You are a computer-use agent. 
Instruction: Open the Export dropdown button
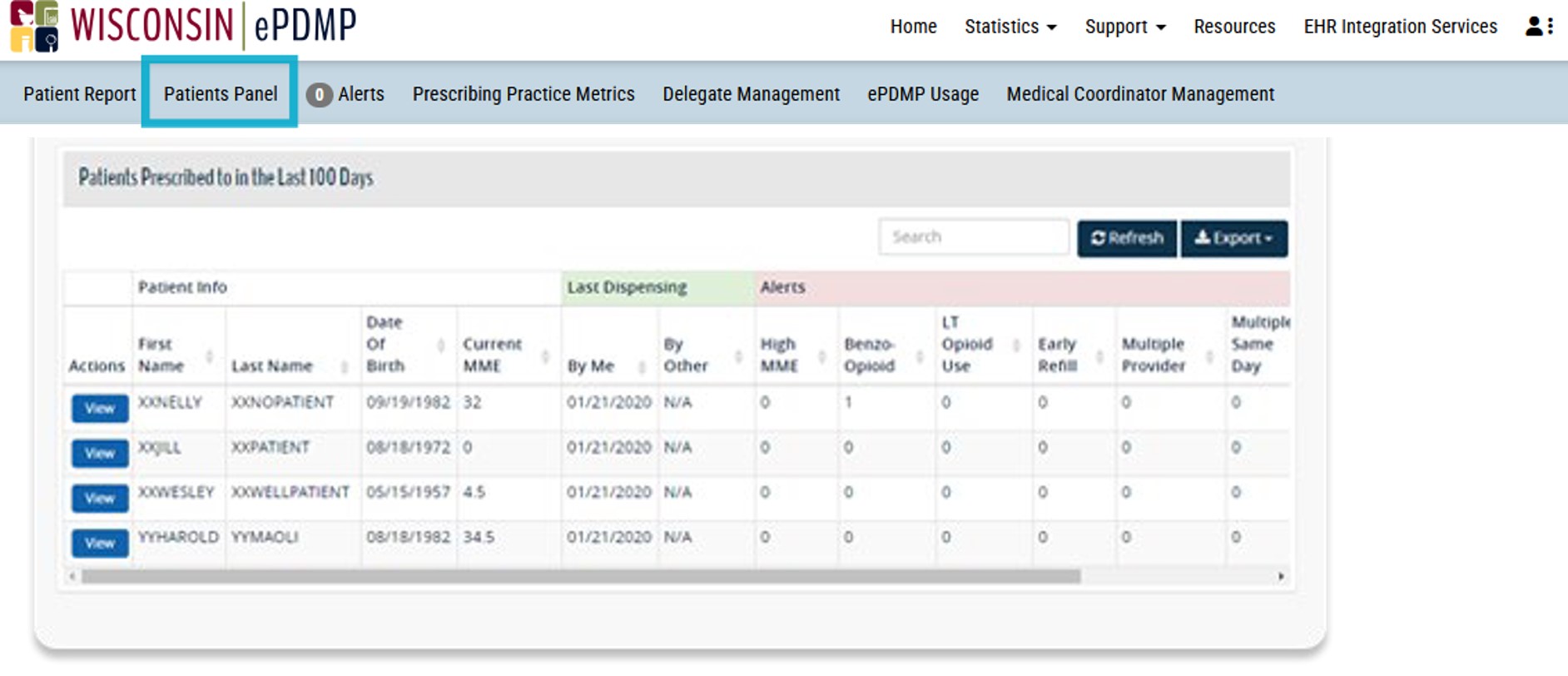(x=1233, y=238)
